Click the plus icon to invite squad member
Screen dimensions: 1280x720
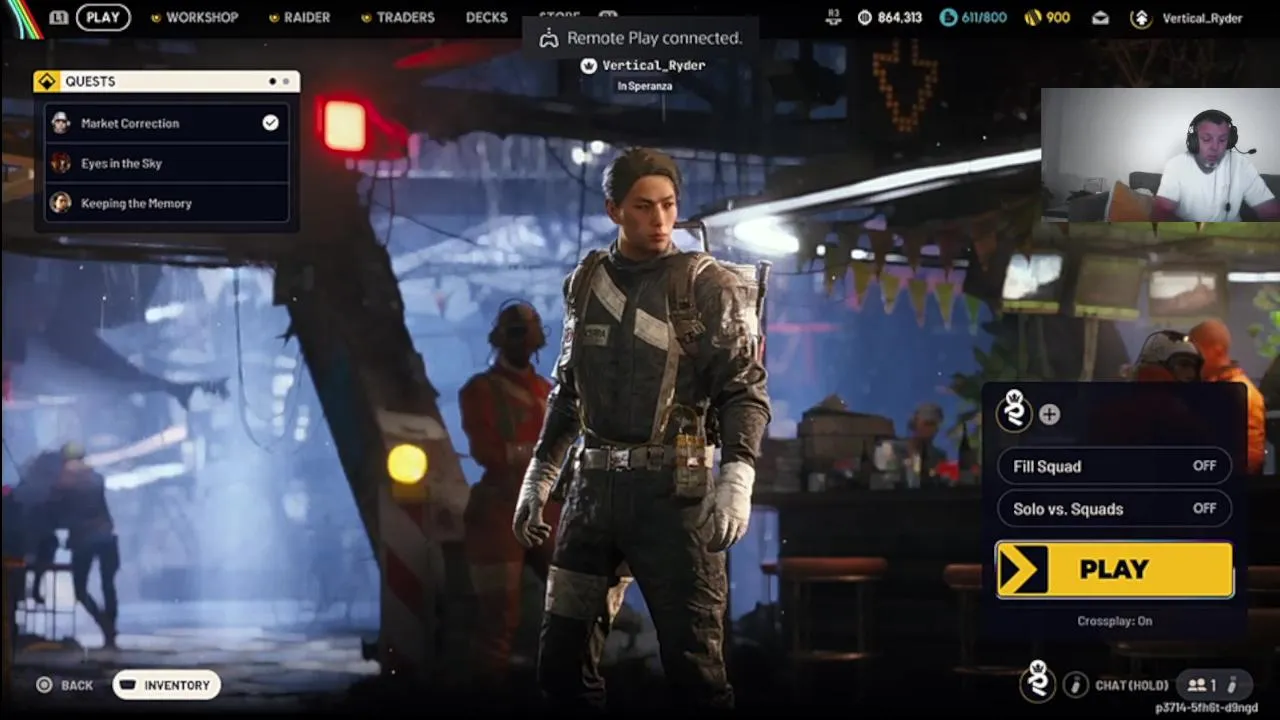(1049, 414)
